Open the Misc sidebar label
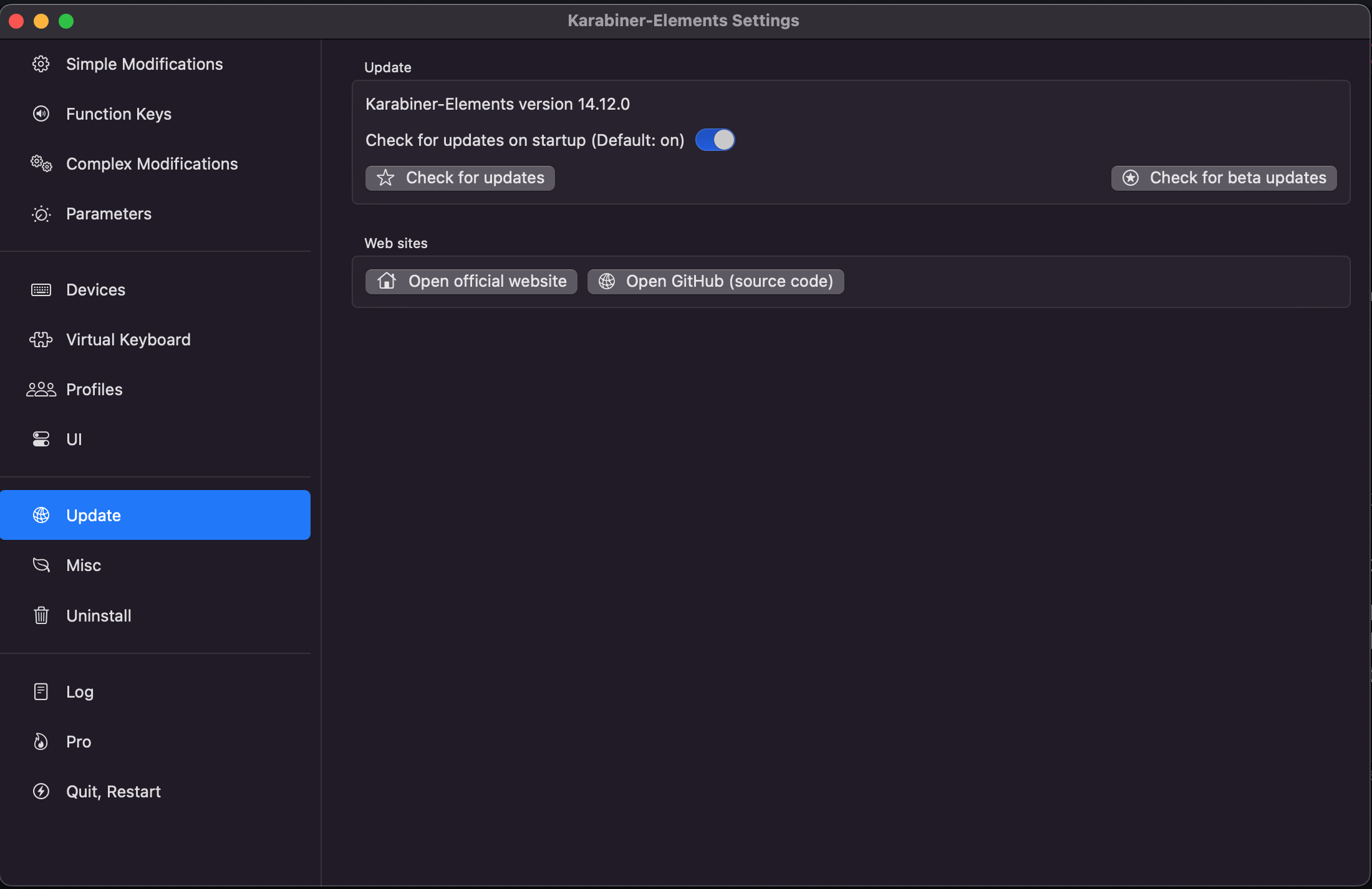 84,565
